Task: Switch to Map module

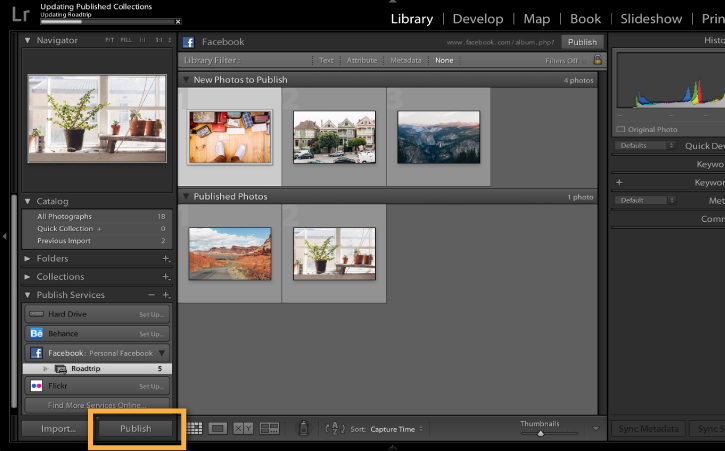Action: point(536,19)
